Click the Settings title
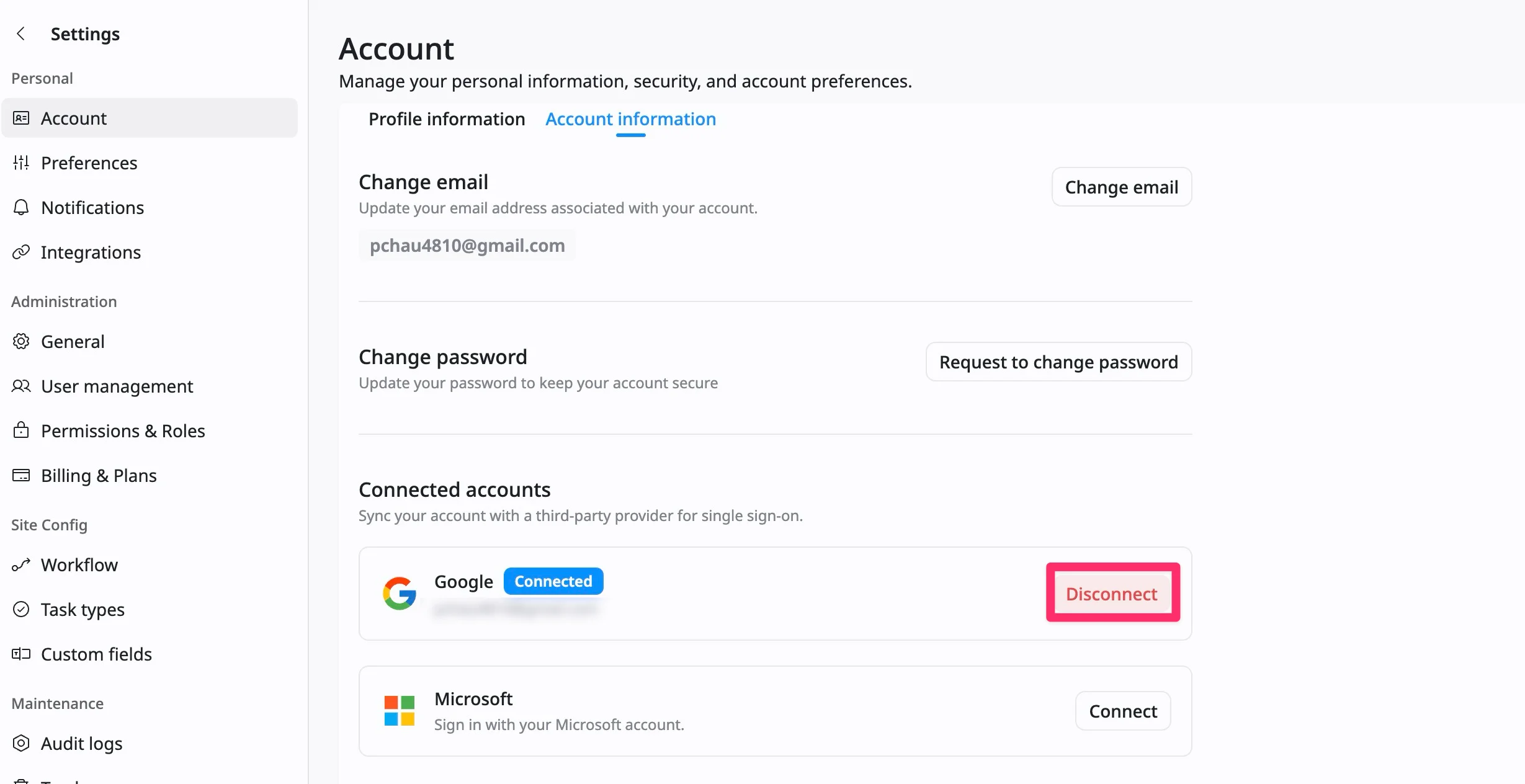The width and height of the screenshot is (1525, 784). [x=85, y=33]
